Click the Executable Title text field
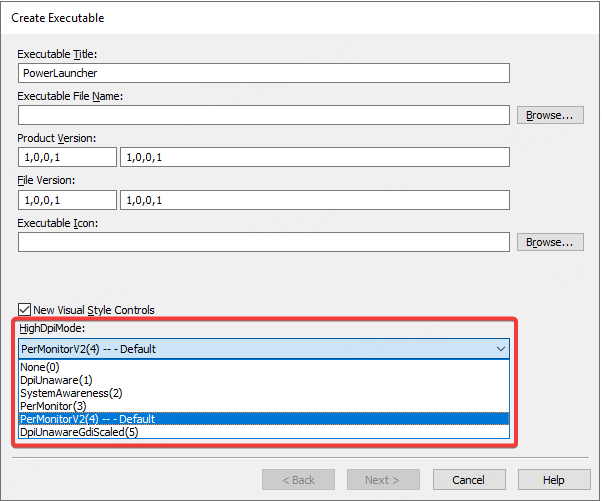 coord(264,73)
